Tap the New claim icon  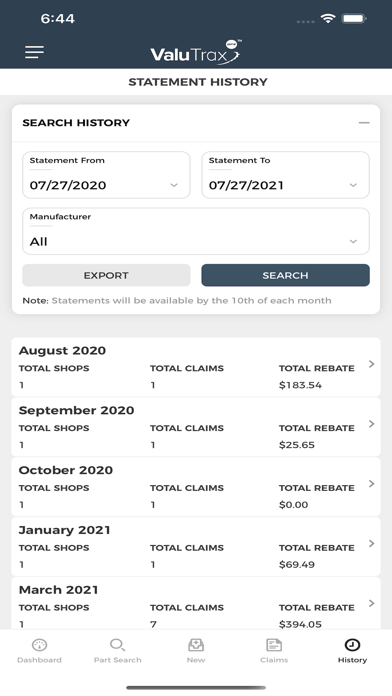pyautogui.click(x=196, y=645)
